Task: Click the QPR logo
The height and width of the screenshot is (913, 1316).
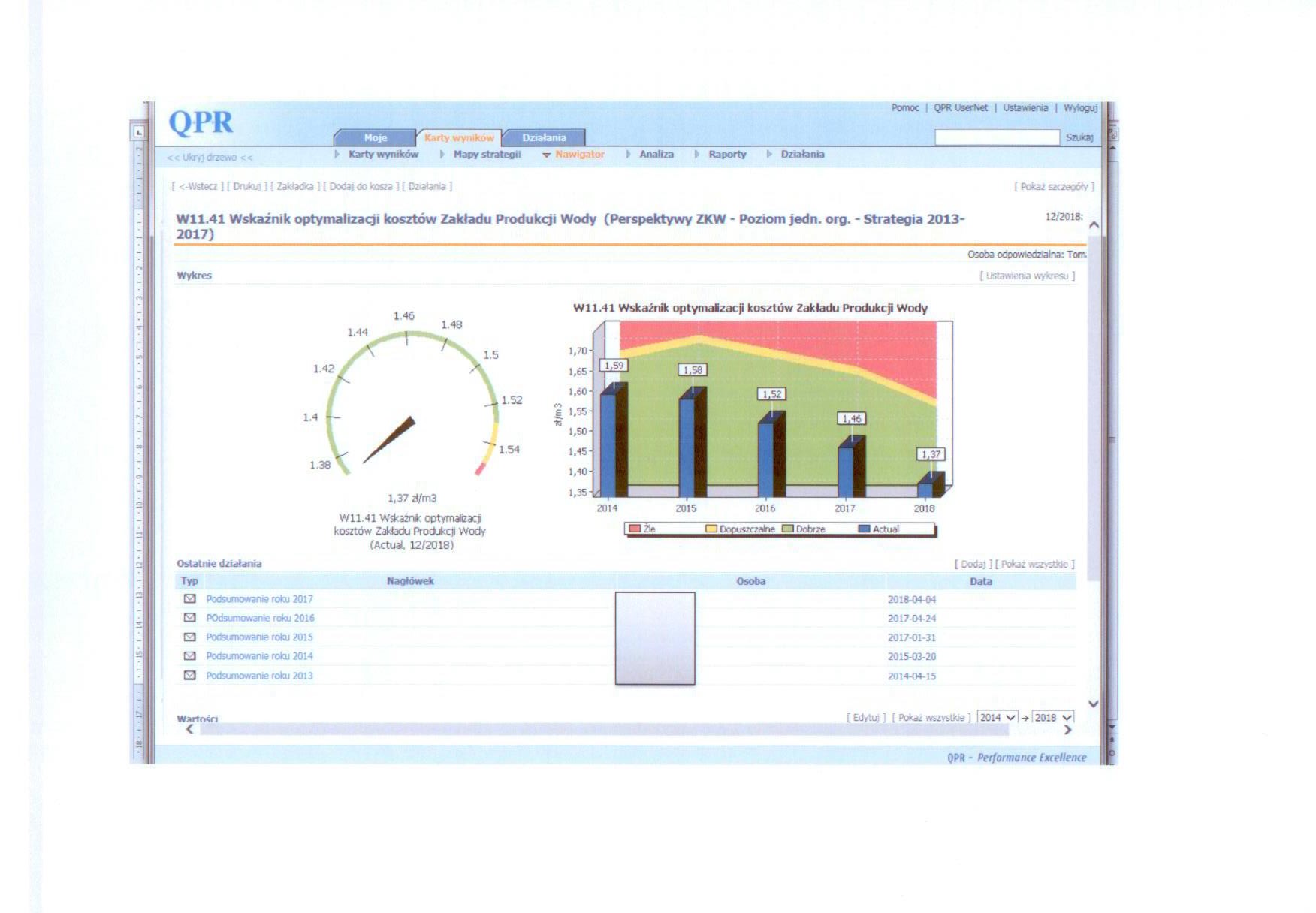Action: [x=201, y=122]
